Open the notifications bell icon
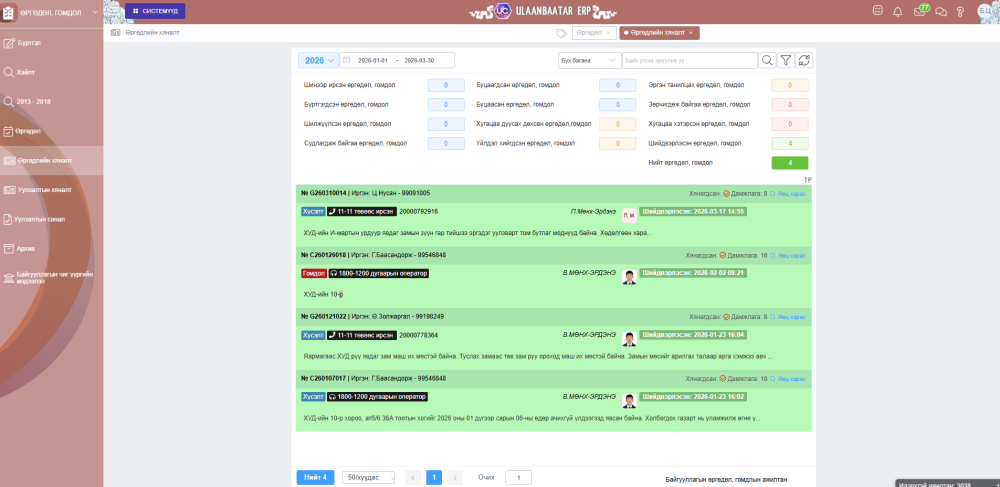The height and width of the screenshot is (487, 1000). (x=898, y=11)
